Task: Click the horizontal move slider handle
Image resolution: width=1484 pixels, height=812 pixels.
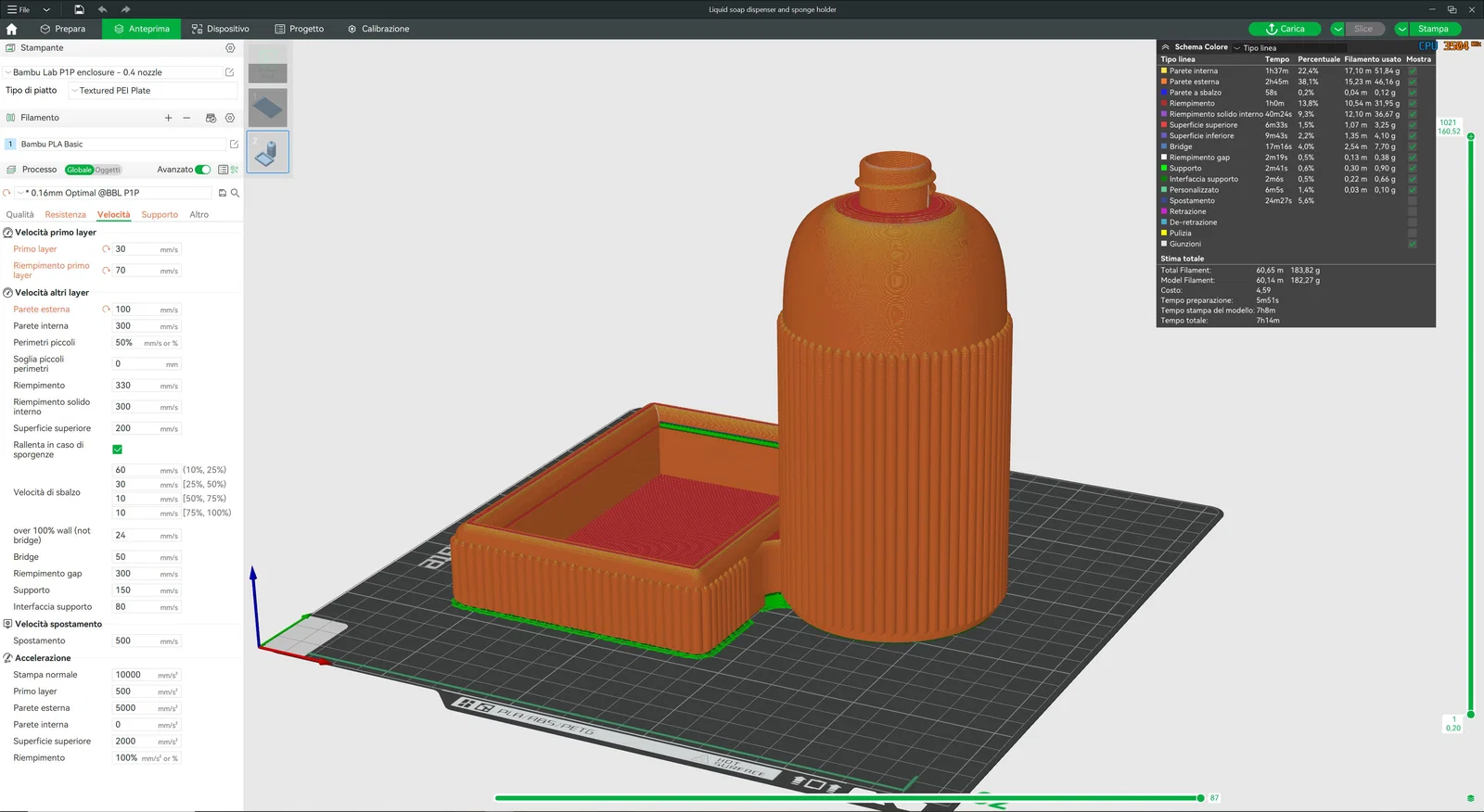Action: click(x=1200, y=798)
